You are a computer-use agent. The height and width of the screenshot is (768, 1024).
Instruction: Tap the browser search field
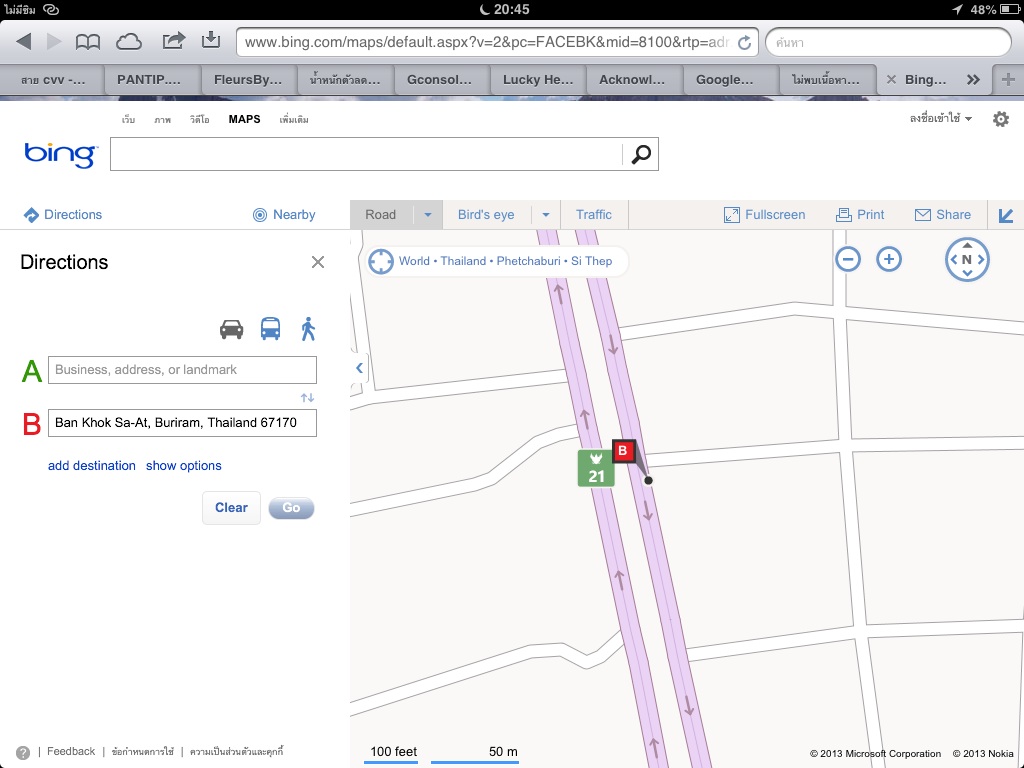[x=888, y=42]
